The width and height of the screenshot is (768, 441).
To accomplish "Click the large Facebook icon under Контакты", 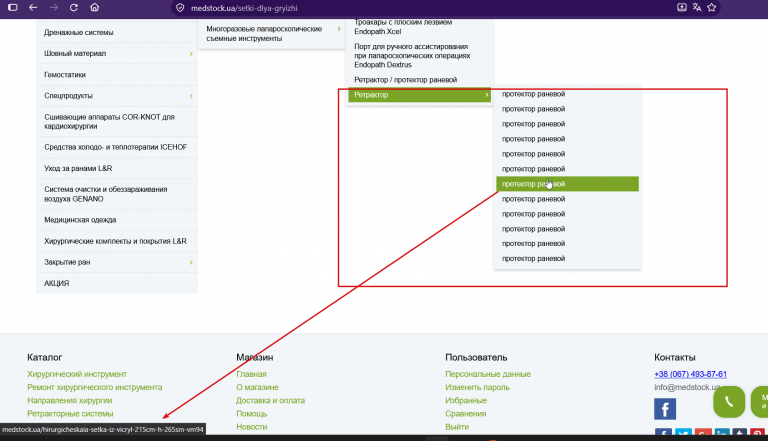I will 665,409.
